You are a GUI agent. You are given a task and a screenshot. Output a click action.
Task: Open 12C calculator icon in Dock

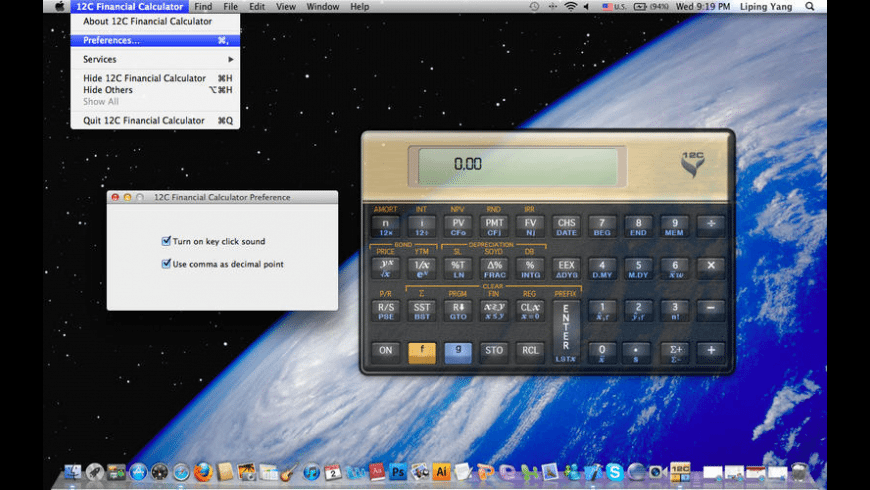coord(680,471)
